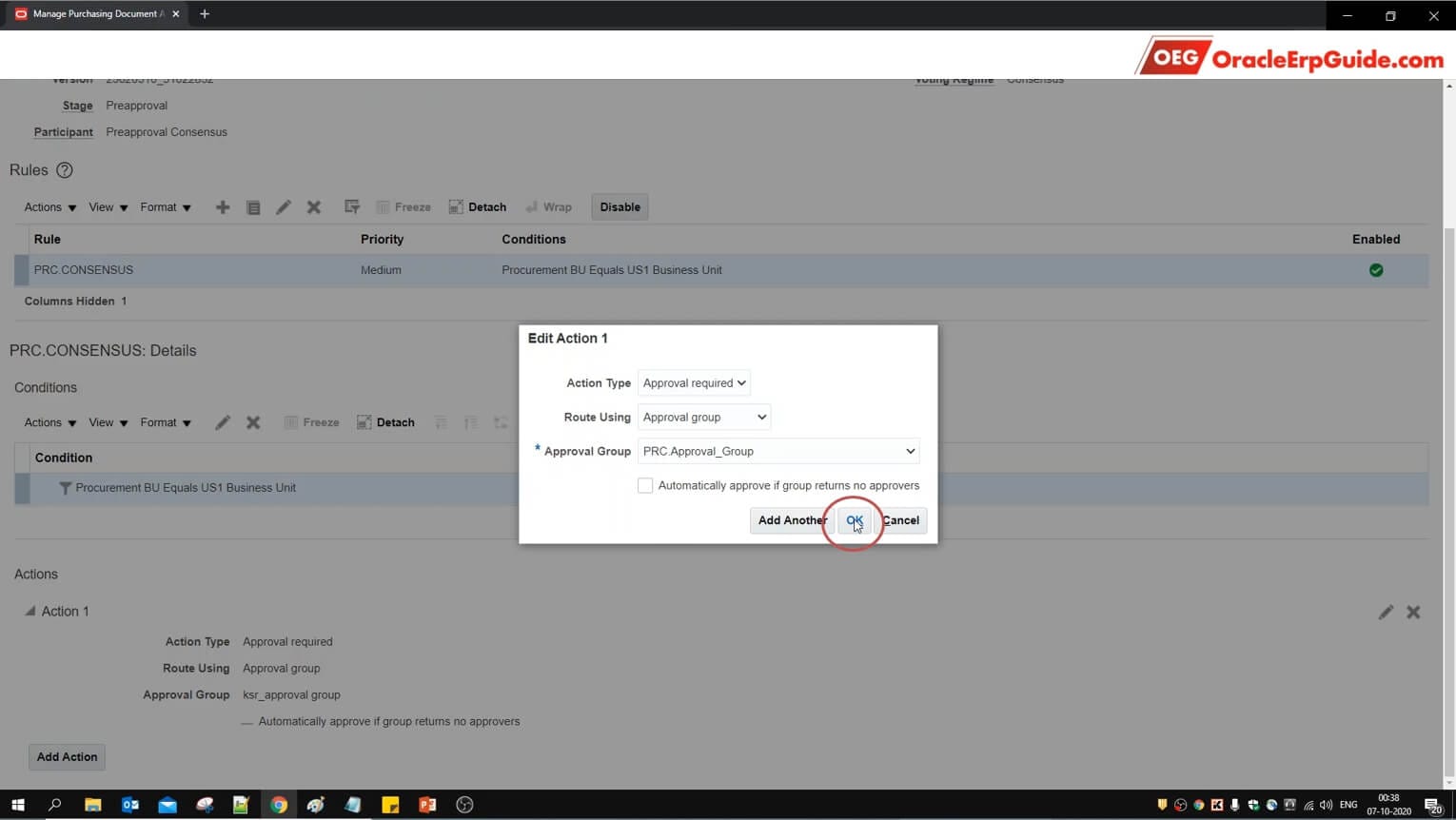Click Wrap in the Rules toolbar
Viewport: 1456px width, 820px height.
pyautogui.click(x=549, y=207)
